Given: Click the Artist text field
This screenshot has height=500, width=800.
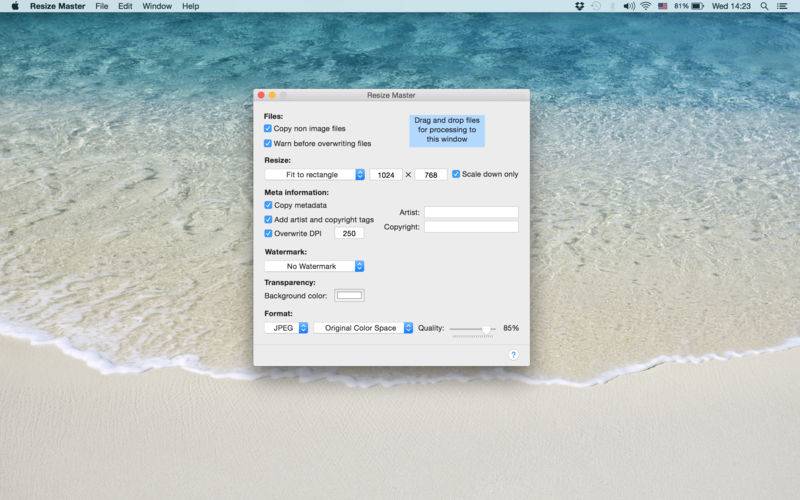Looking at the screenshot, I should [471, 212].
